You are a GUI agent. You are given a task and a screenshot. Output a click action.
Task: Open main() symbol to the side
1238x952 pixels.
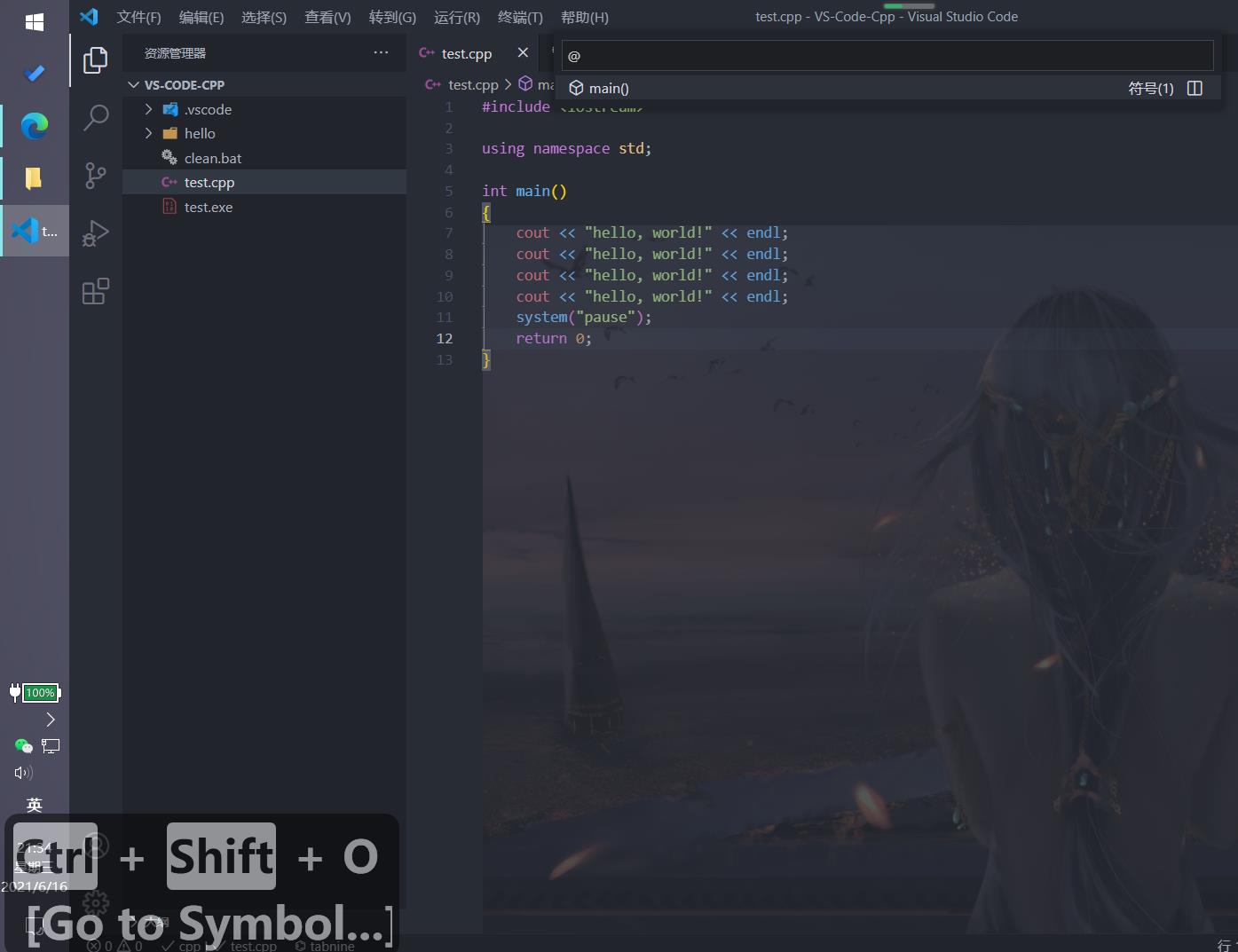1195,88
